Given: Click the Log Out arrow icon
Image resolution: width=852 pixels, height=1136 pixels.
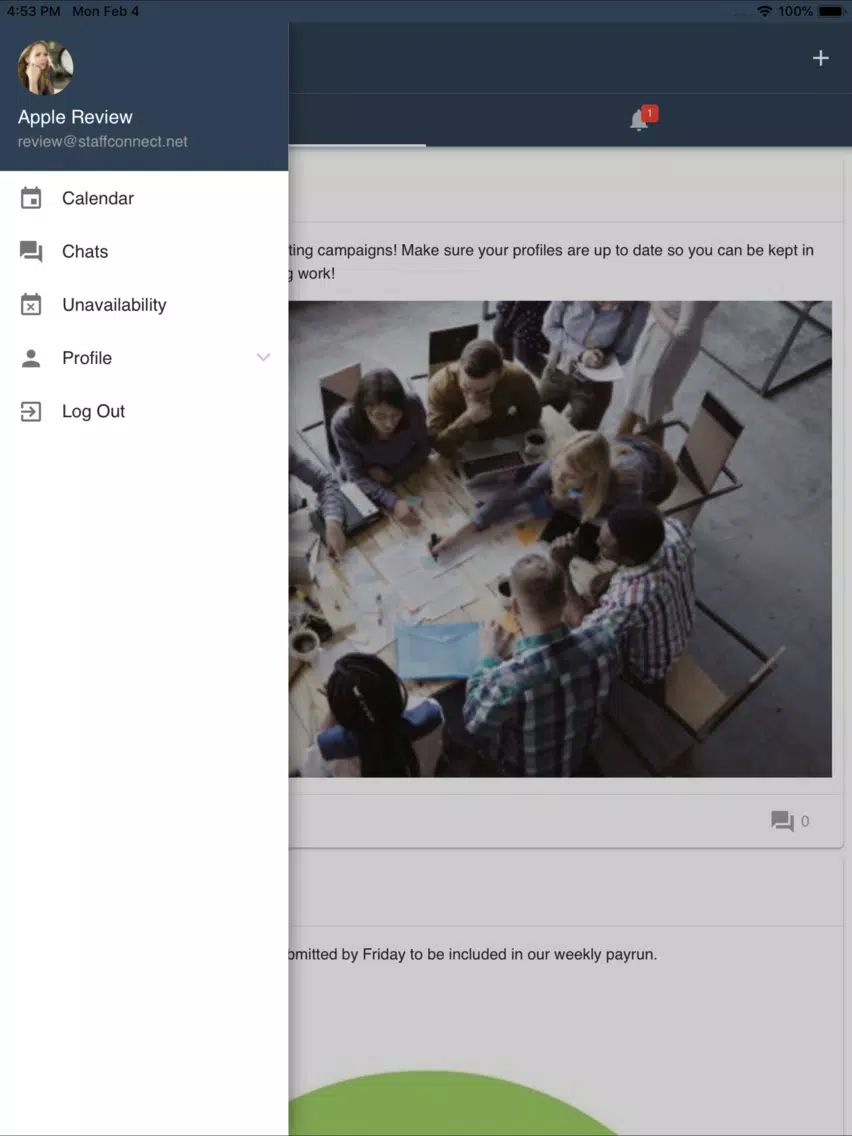Looking at the screenshot, I should click(30, 412).
